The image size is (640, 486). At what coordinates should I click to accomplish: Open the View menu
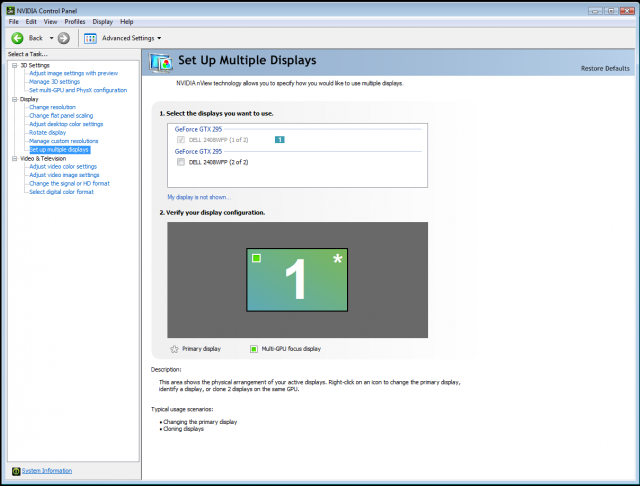pos(51,22)
